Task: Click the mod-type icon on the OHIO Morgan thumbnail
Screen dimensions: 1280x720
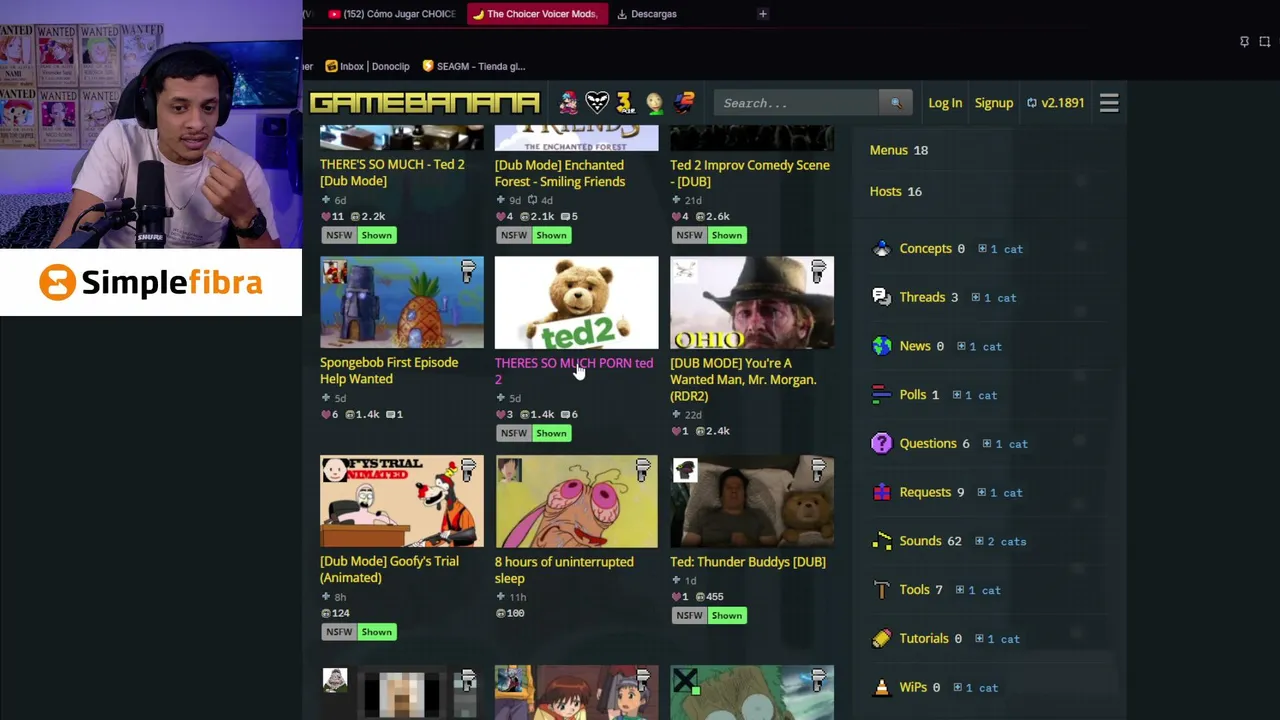Action: point(819,272)
